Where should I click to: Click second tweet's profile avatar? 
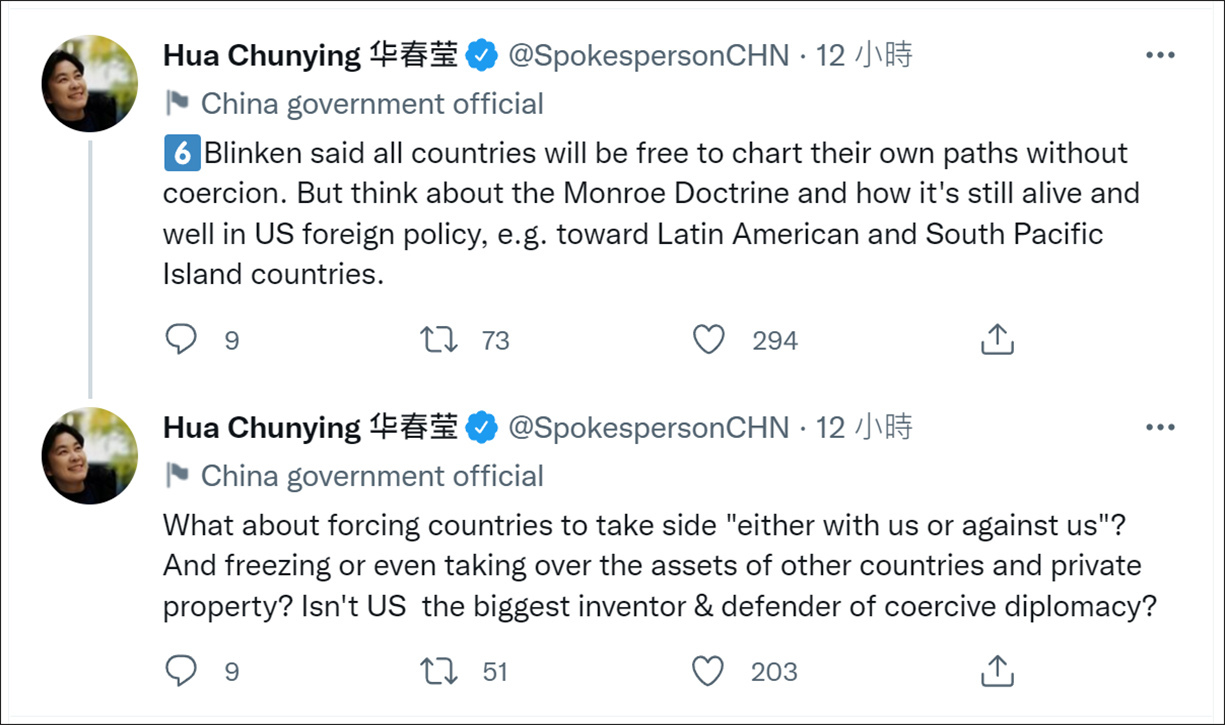90,456
